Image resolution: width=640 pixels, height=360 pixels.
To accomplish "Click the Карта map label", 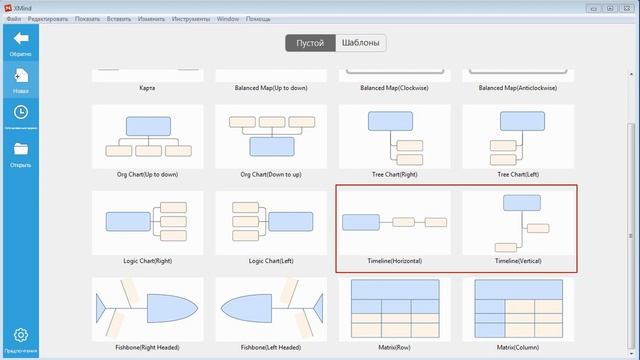I will click(147, 88).
